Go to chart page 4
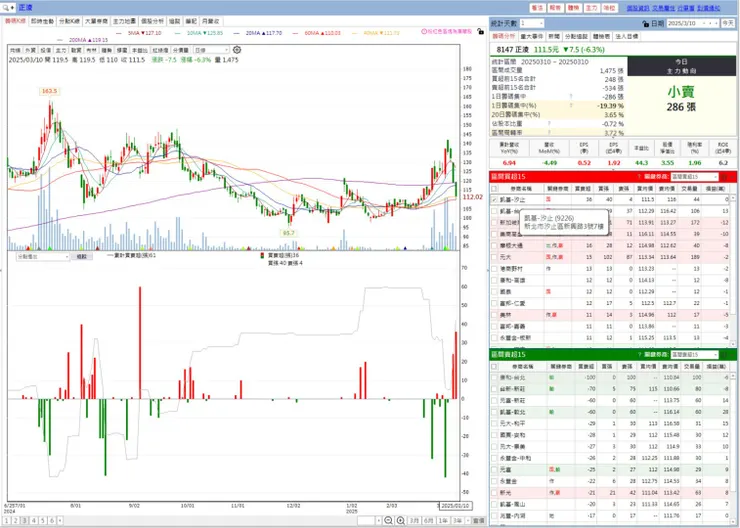This screenshot has height=528, width=740. 34,521
